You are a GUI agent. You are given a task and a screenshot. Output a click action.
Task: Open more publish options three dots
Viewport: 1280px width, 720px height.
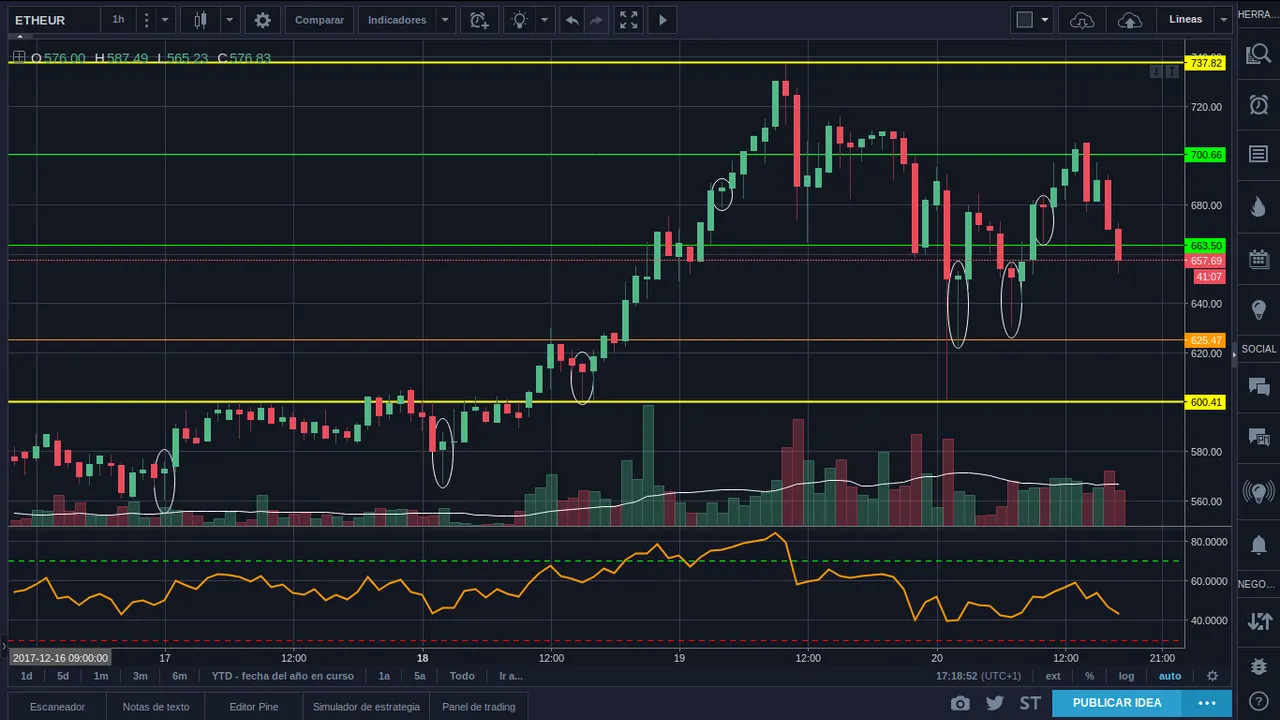pos(1207,703)
